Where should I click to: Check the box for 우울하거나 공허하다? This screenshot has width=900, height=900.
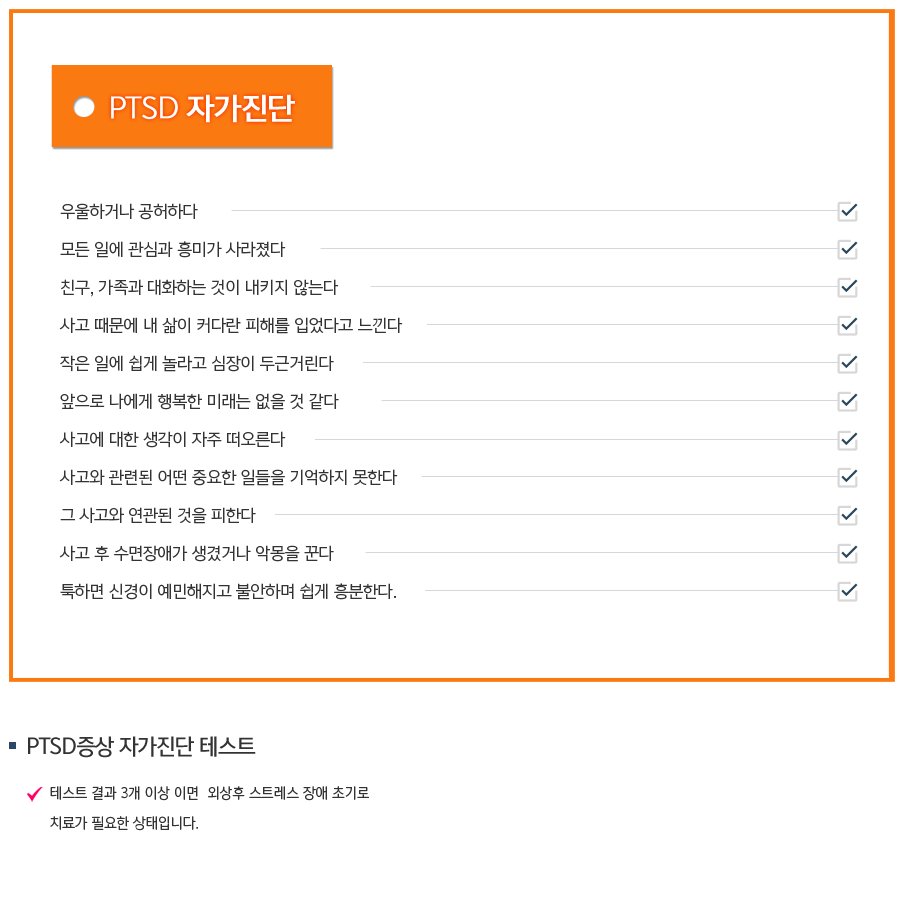click(847, 211)
